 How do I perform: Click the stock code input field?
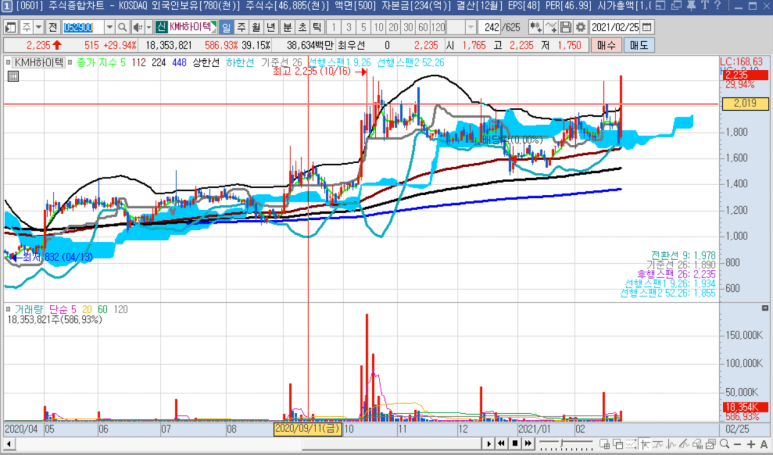tap(82, 26)
